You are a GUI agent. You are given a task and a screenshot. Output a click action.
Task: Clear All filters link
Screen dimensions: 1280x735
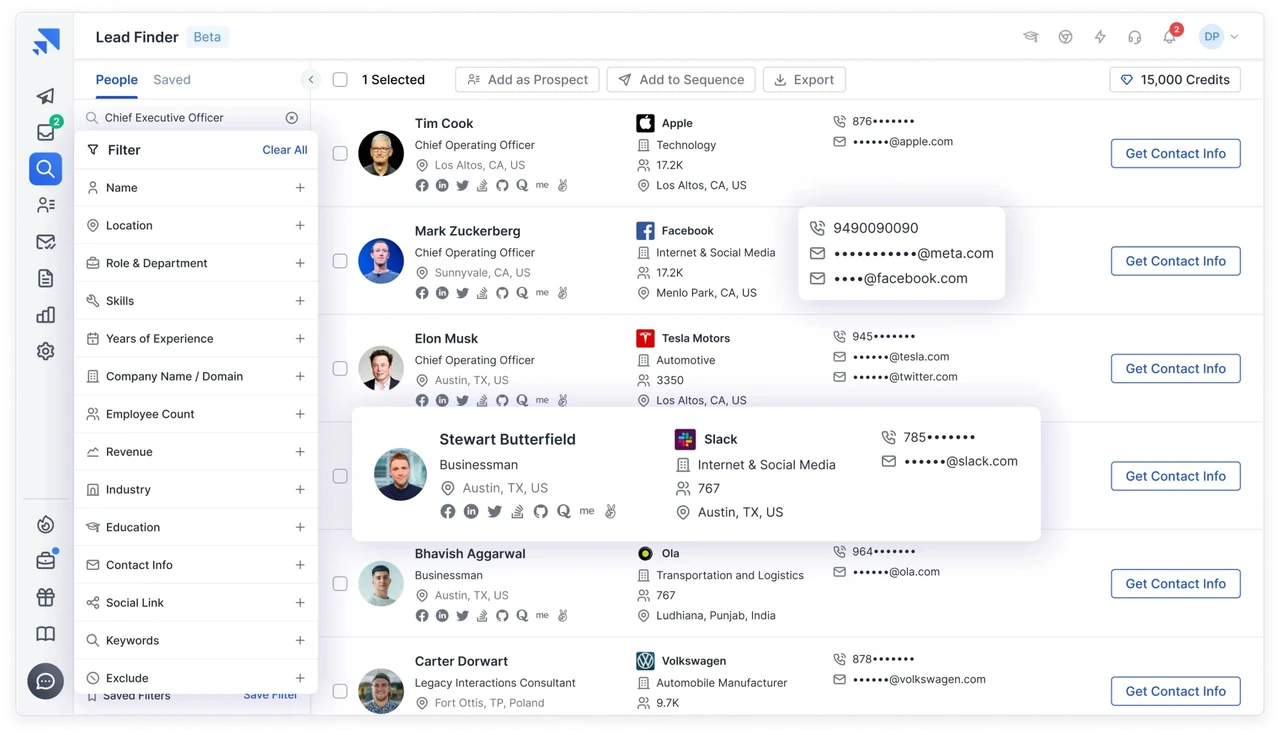pos(285,150)
